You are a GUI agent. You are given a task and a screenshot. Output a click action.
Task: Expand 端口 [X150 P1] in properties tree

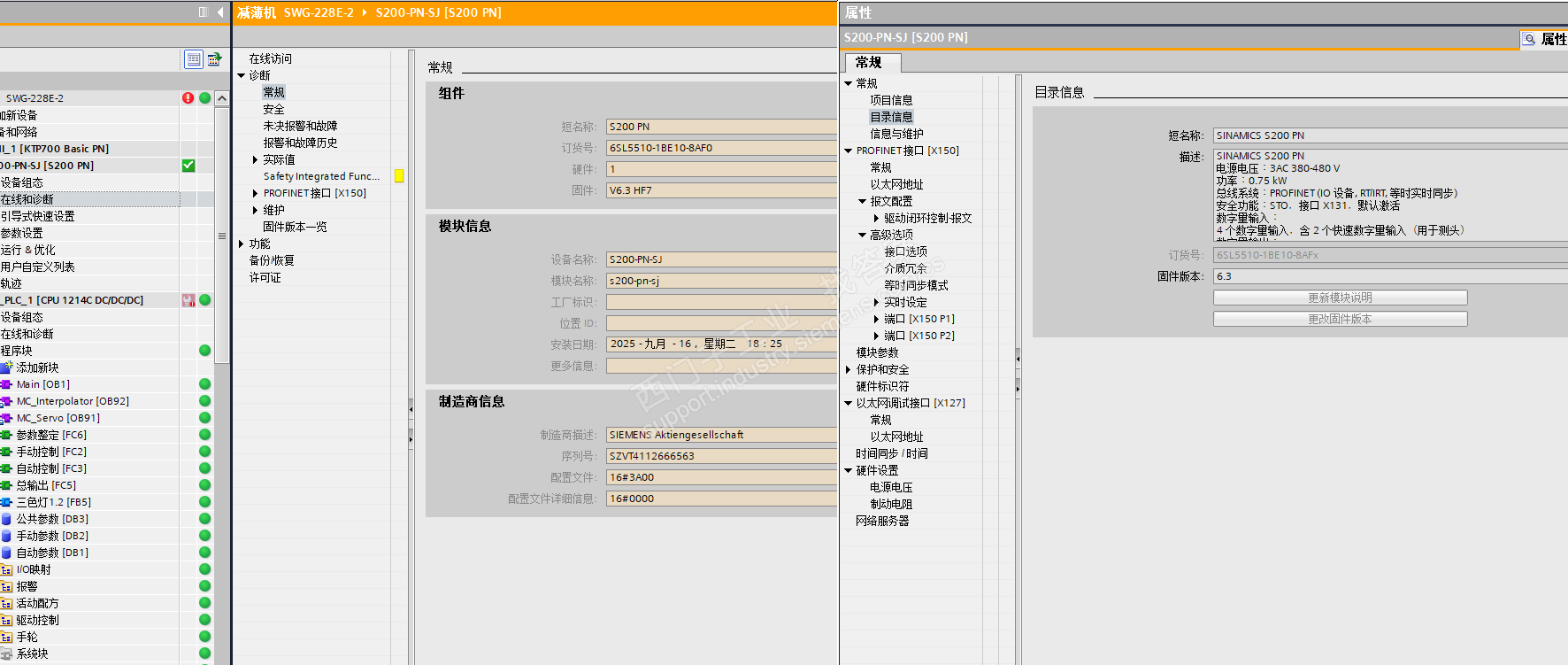[x=876, y=319]
